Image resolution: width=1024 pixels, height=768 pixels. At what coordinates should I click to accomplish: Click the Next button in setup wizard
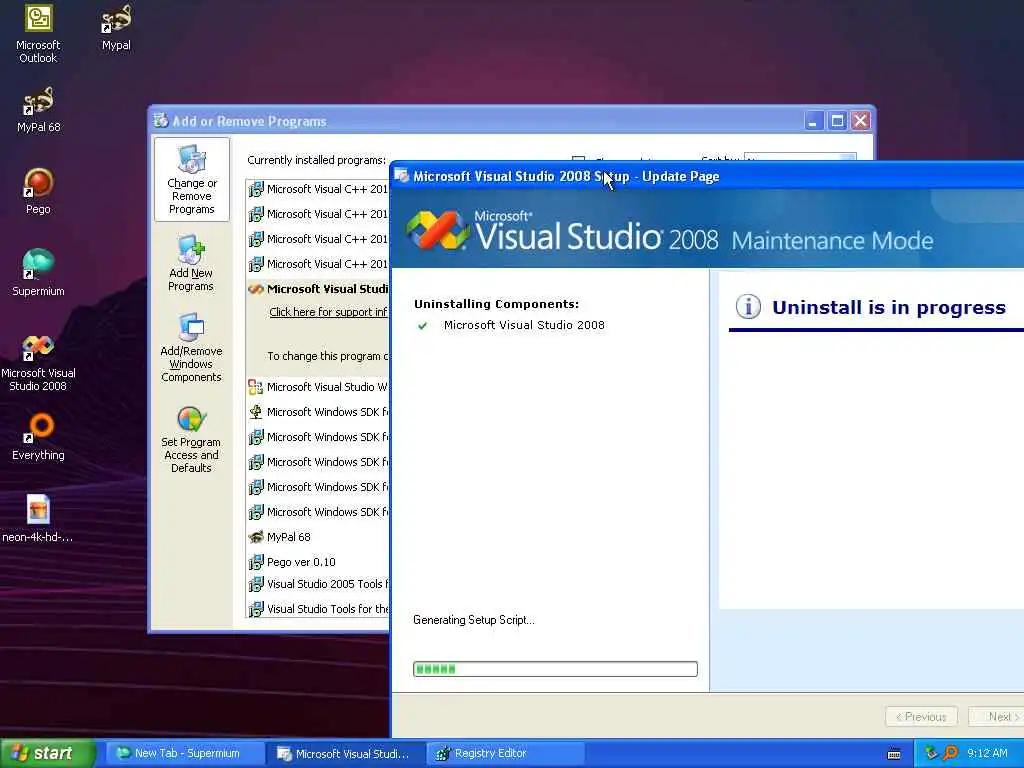[x=997, y=716]
